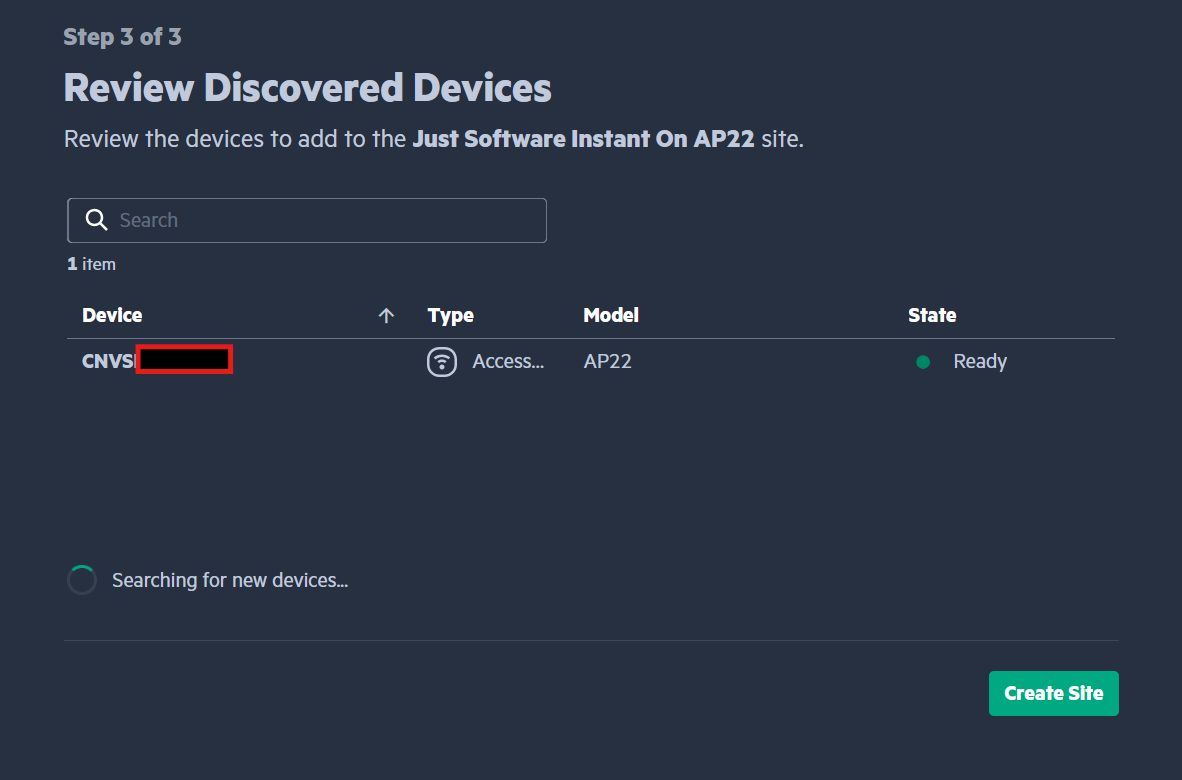The width and height of the screenshot is (1182, 780).
Task: Click the Just Software Instant On AP22 site name
Action: pyautogui.click(x=583, y=139)
